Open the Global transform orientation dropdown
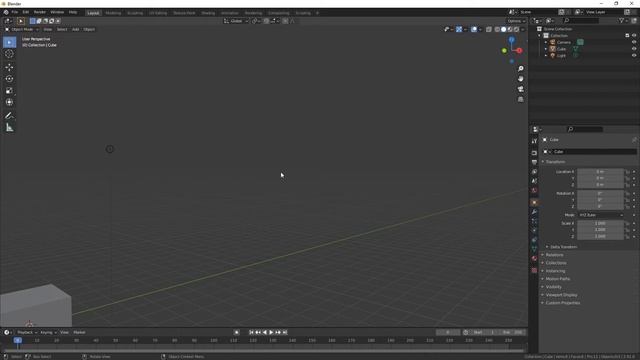Screen dimensions: 640x360 236,21
